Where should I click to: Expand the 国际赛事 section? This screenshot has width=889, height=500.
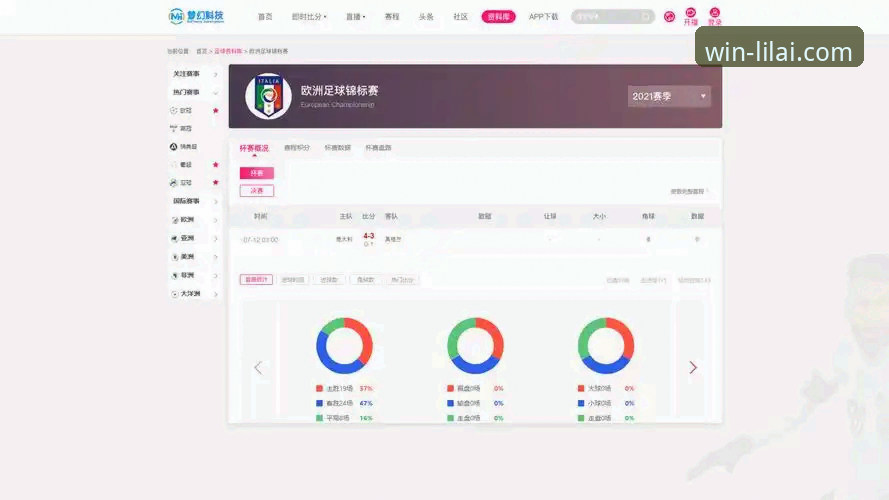(215, 201)
